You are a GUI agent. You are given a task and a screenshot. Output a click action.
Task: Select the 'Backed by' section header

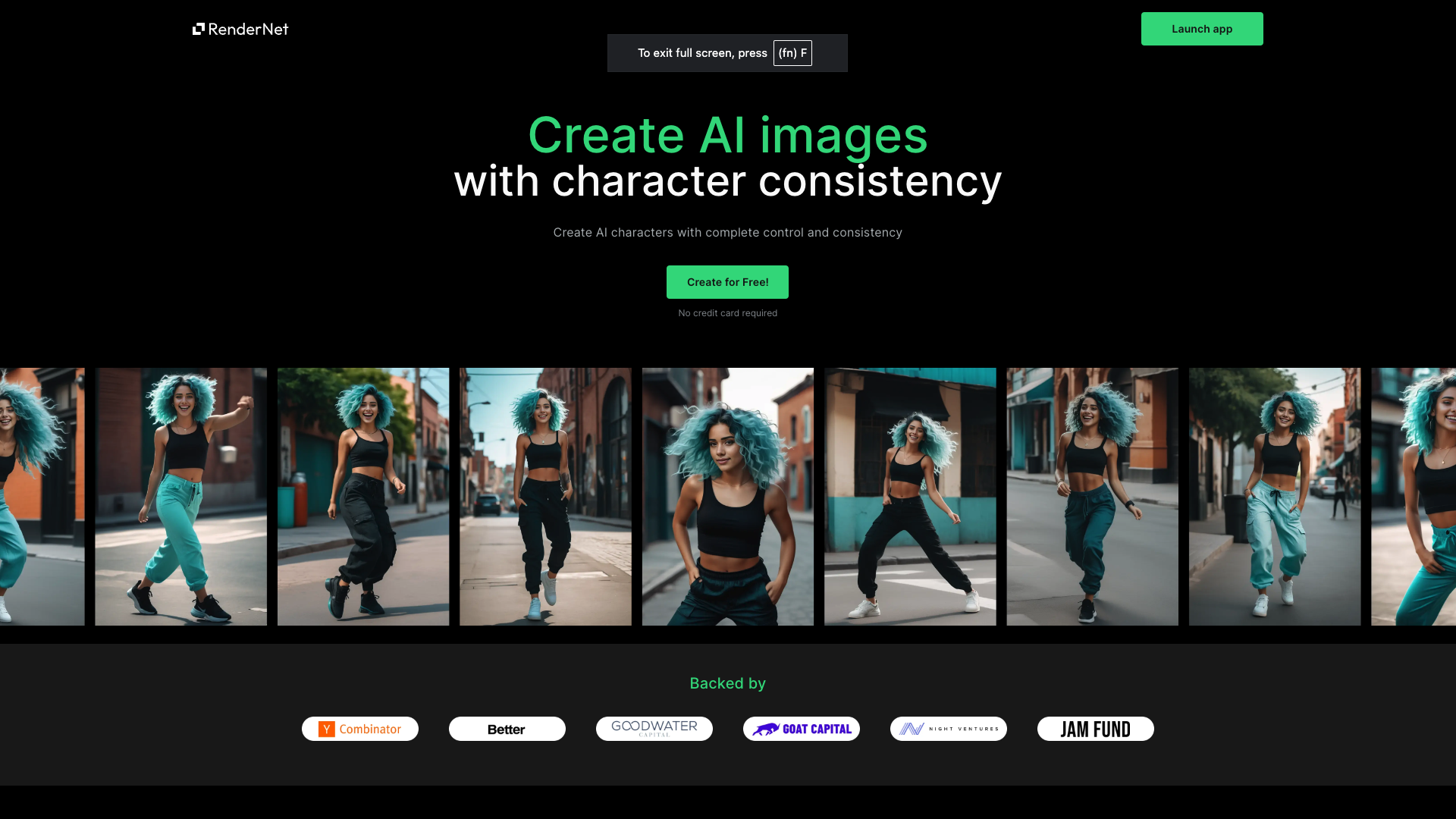[728, 683]
